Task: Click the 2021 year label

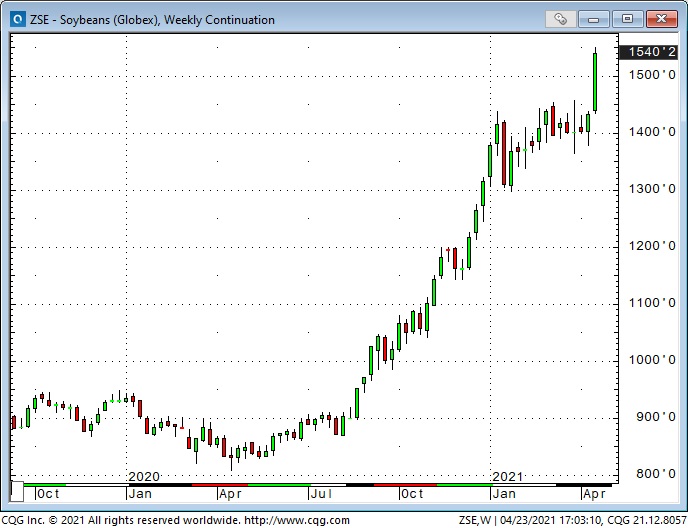Action: [x=508, y=477]
